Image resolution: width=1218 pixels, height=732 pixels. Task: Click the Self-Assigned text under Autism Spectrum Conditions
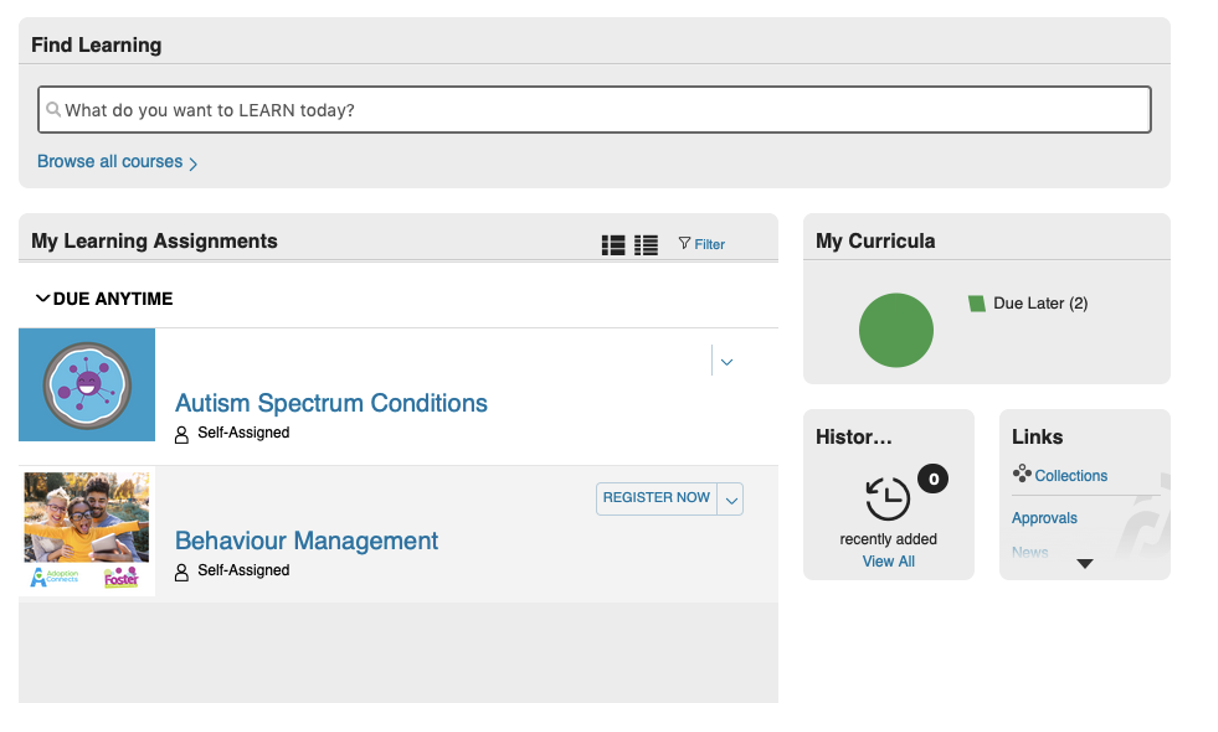point(243,433)
